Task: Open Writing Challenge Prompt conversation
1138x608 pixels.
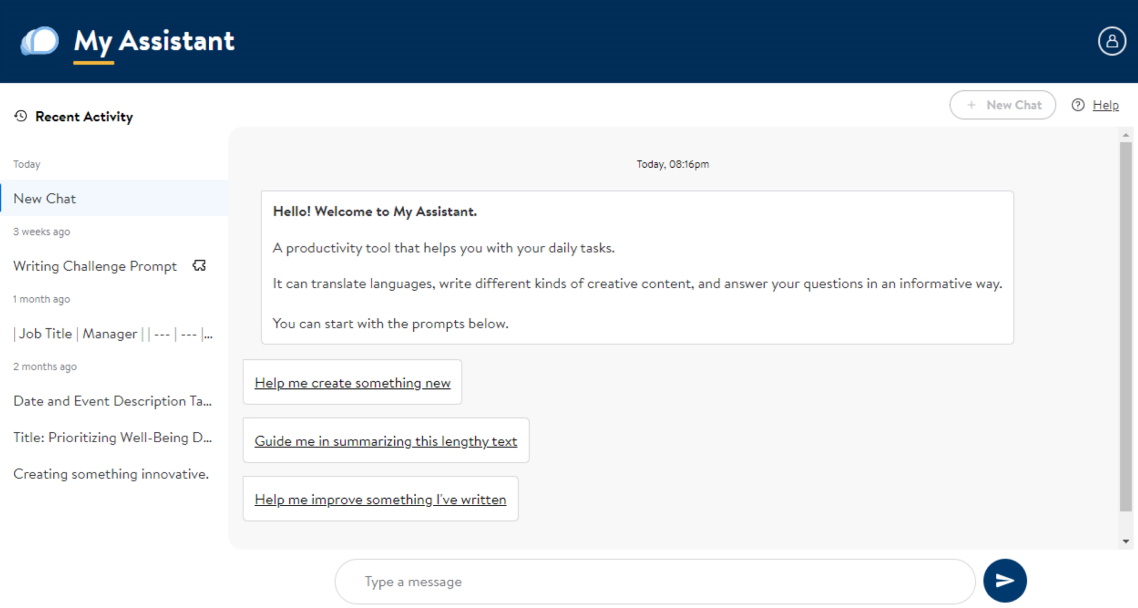Action: (x=95, y=266)
